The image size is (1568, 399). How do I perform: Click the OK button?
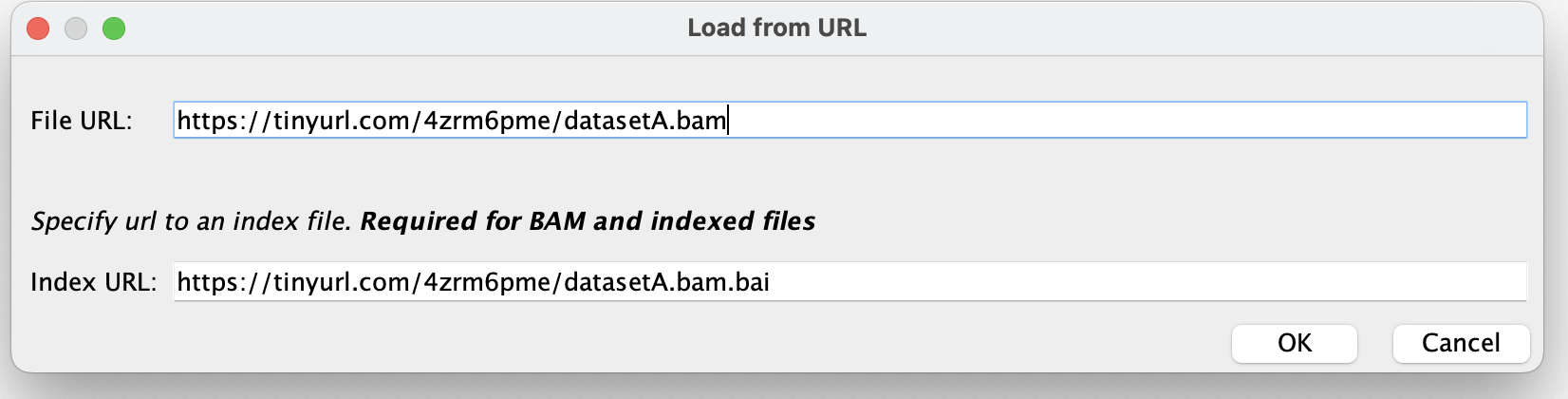click(1294, 343)
